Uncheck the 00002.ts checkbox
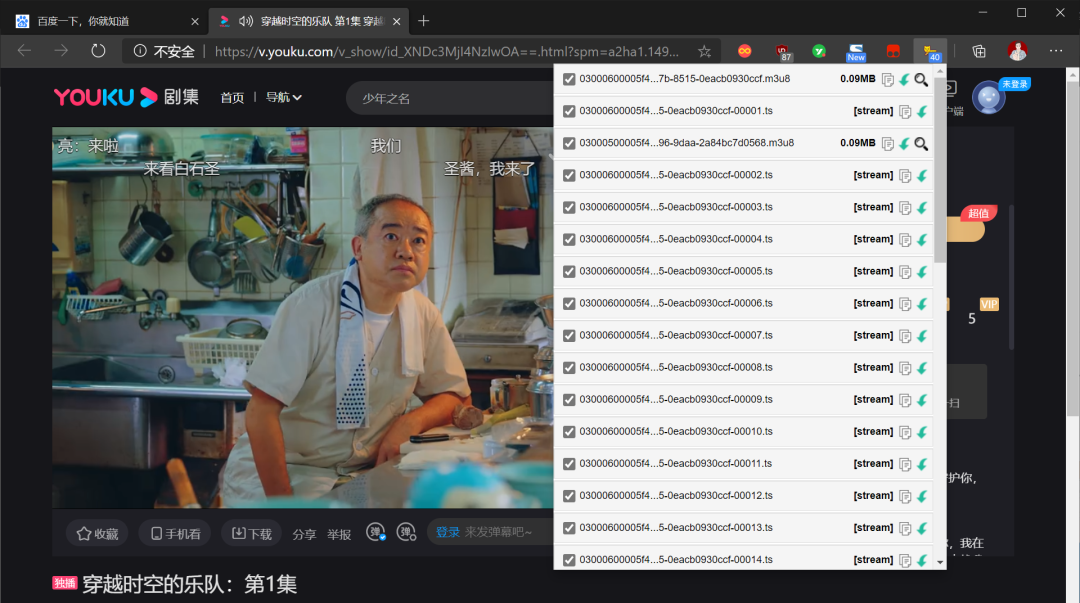1080x603 pixels. [x=569, y=175]
